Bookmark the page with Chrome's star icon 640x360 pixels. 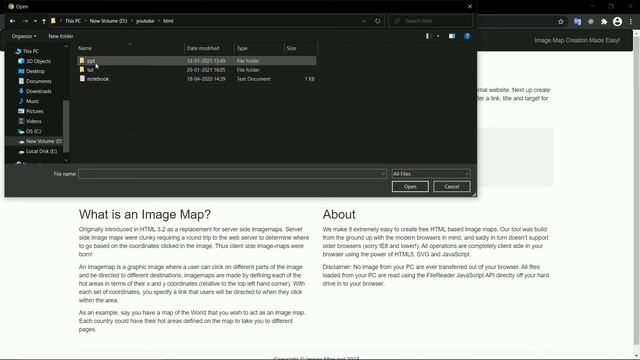click(x=561, y=22)
